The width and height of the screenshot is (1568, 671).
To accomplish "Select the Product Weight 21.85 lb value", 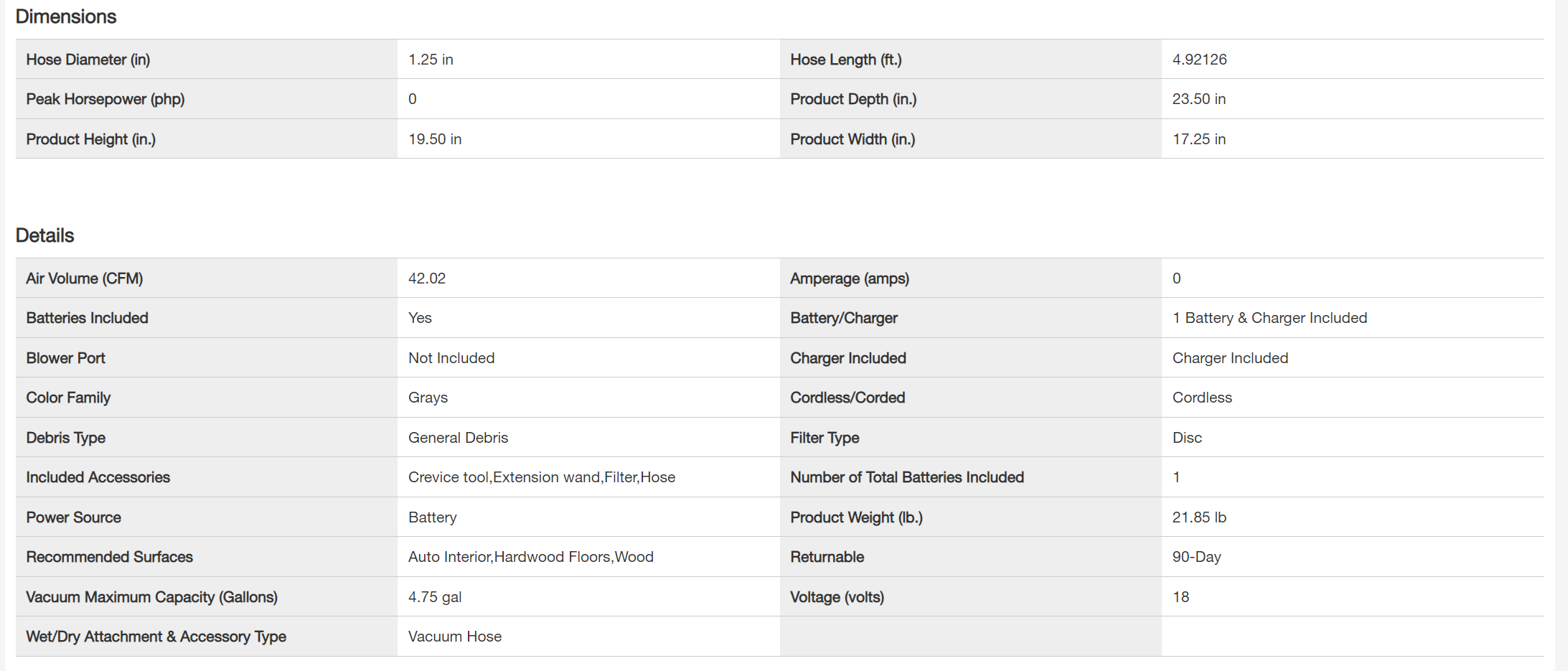I will point(1198,517).
